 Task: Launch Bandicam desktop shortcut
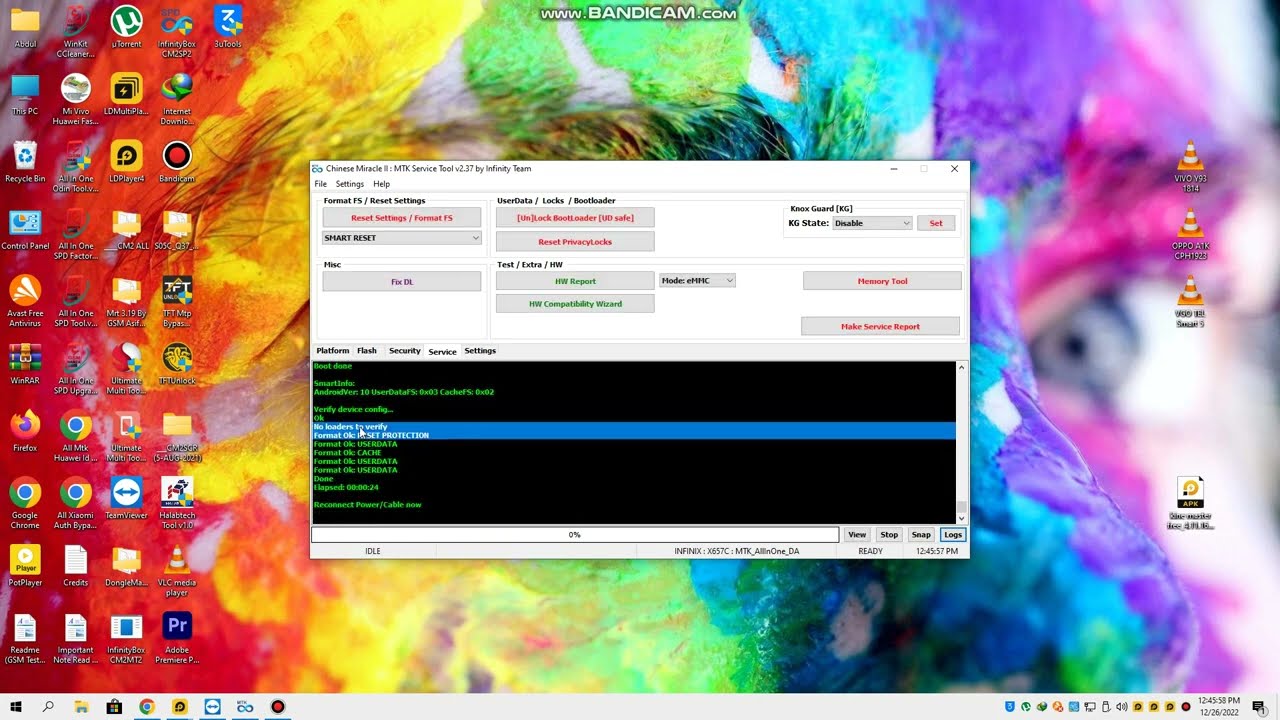pyautogui.click(x=177, y=162)
